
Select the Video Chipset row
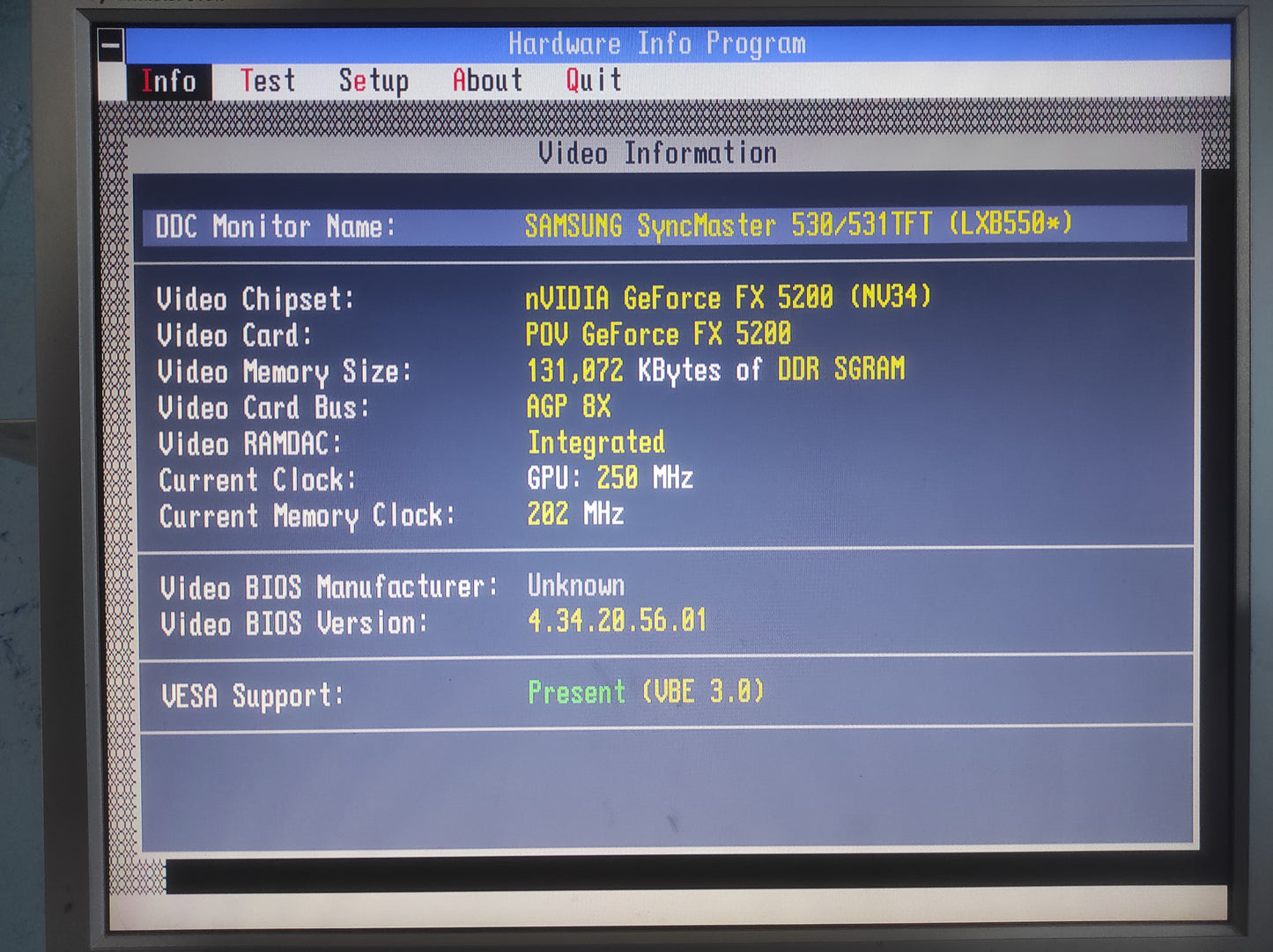point(543,299)
